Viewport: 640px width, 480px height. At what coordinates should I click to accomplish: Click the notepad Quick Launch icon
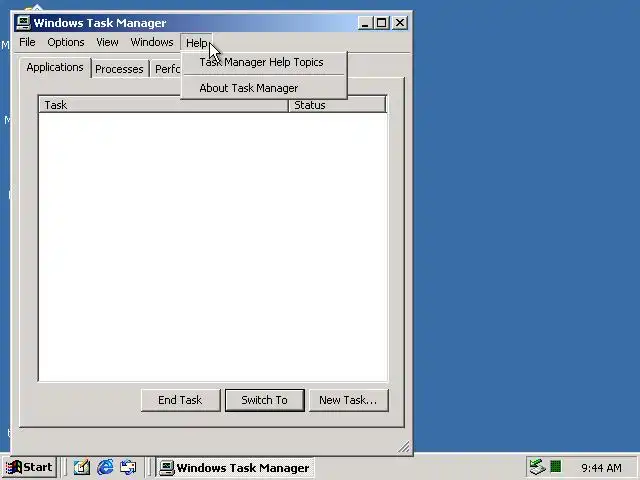tap(82, 467)
